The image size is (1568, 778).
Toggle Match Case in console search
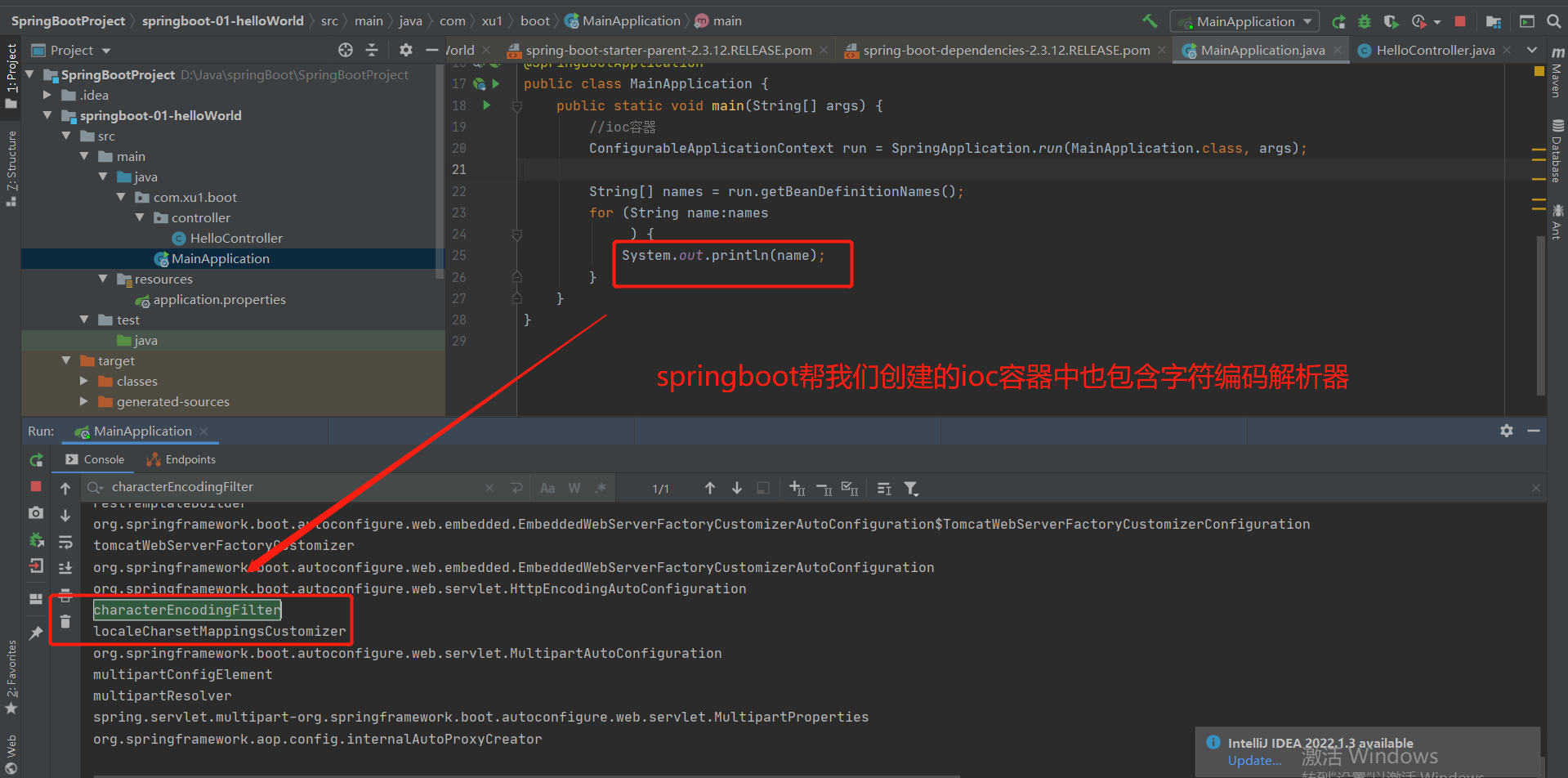pos(547,488)
